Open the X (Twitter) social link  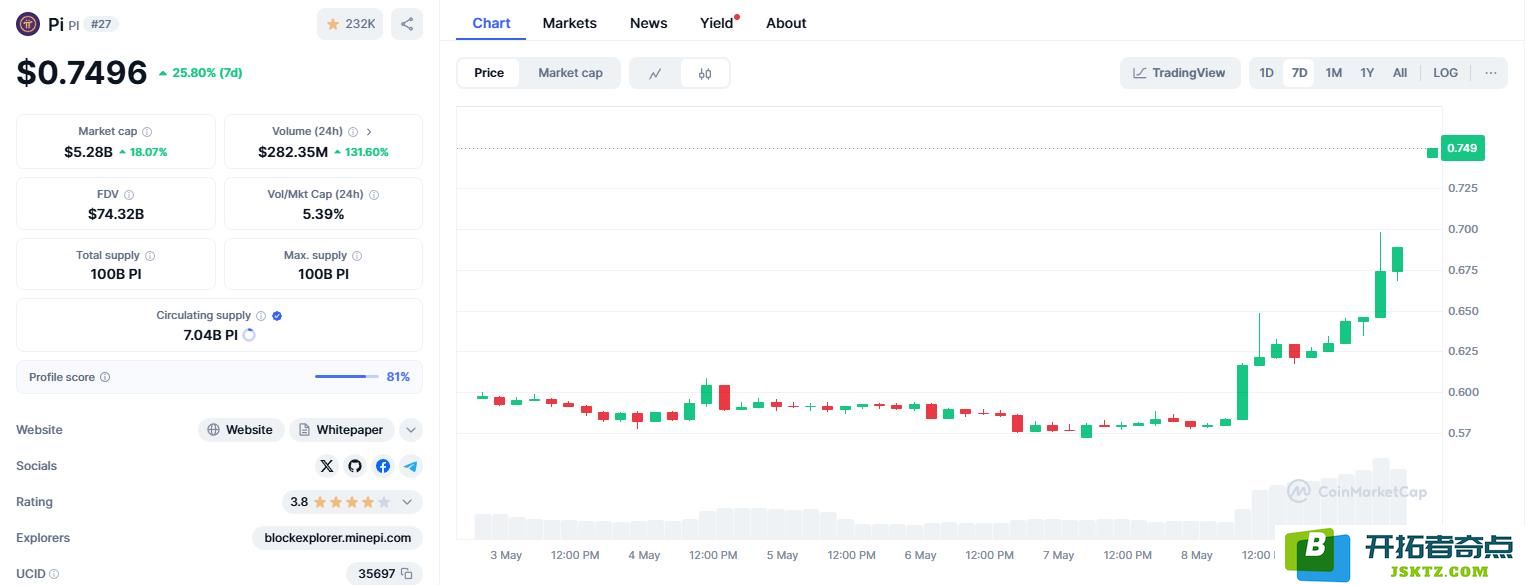(x=327, y=466)
